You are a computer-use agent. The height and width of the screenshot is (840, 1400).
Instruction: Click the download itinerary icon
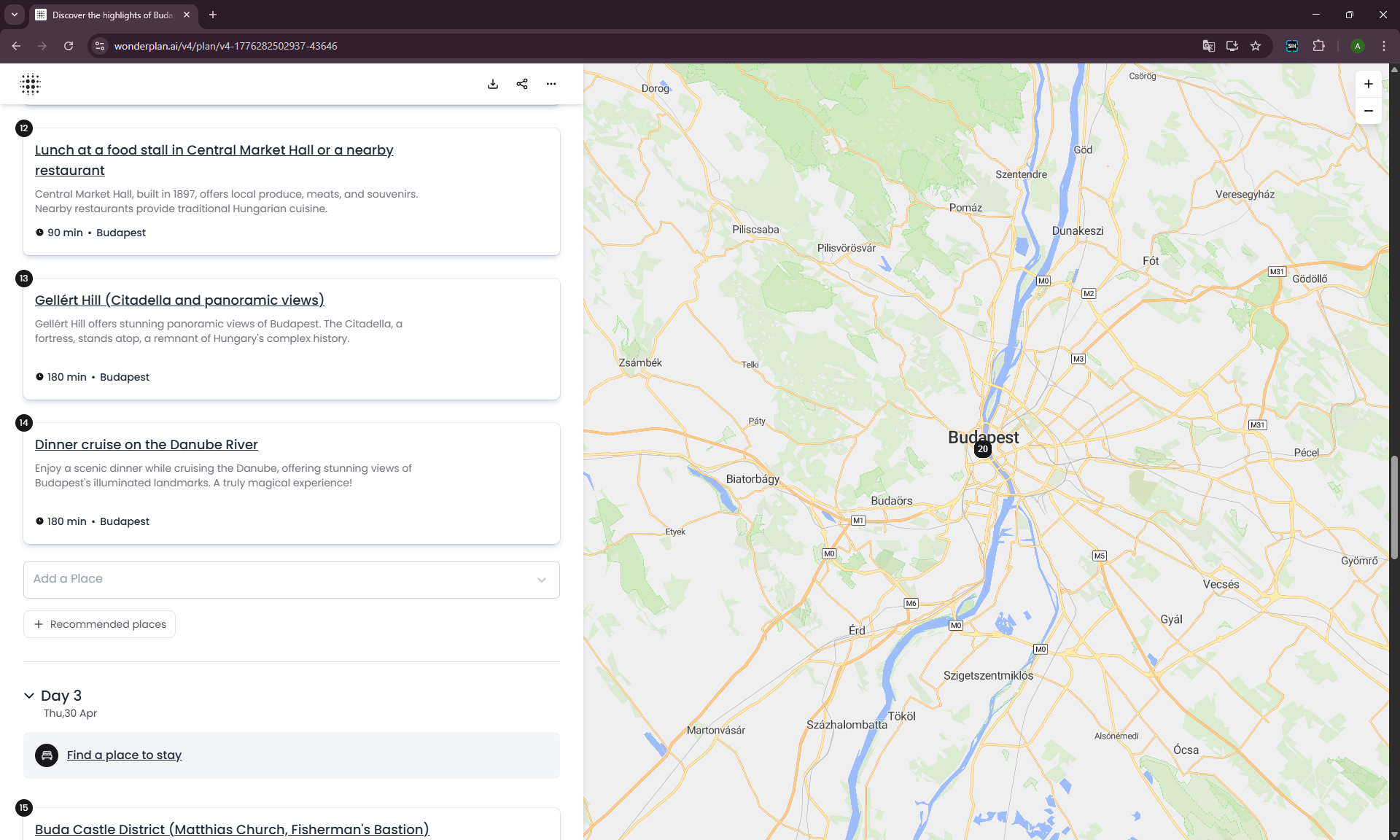(493, 84)
